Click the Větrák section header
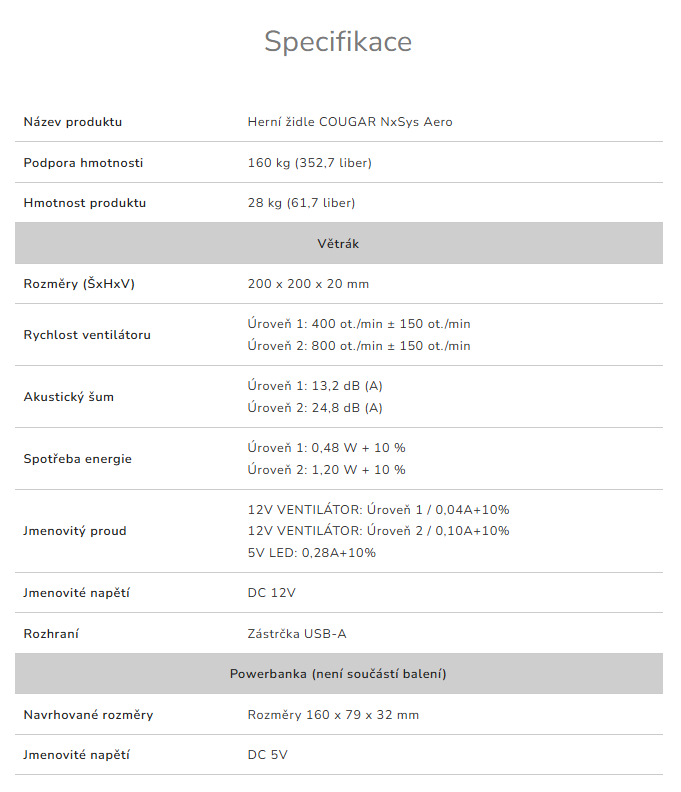681x792 pixels. pos(338,243)
